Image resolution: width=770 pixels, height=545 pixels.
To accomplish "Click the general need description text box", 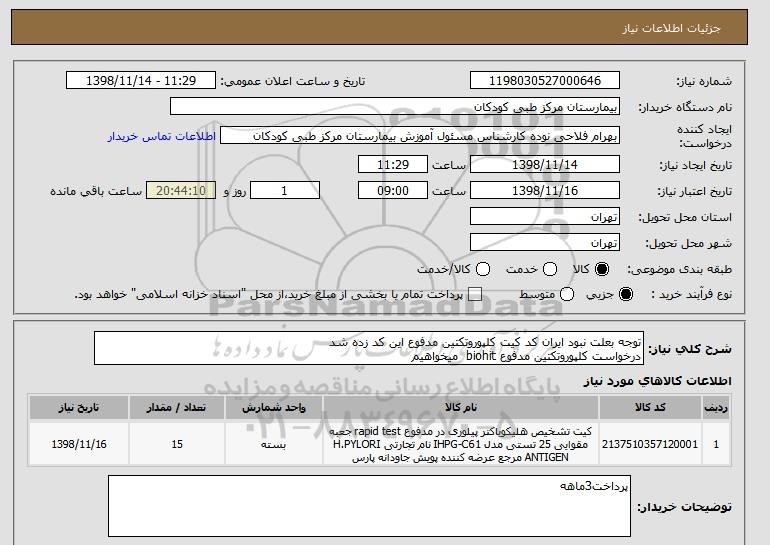I will 369,348.
